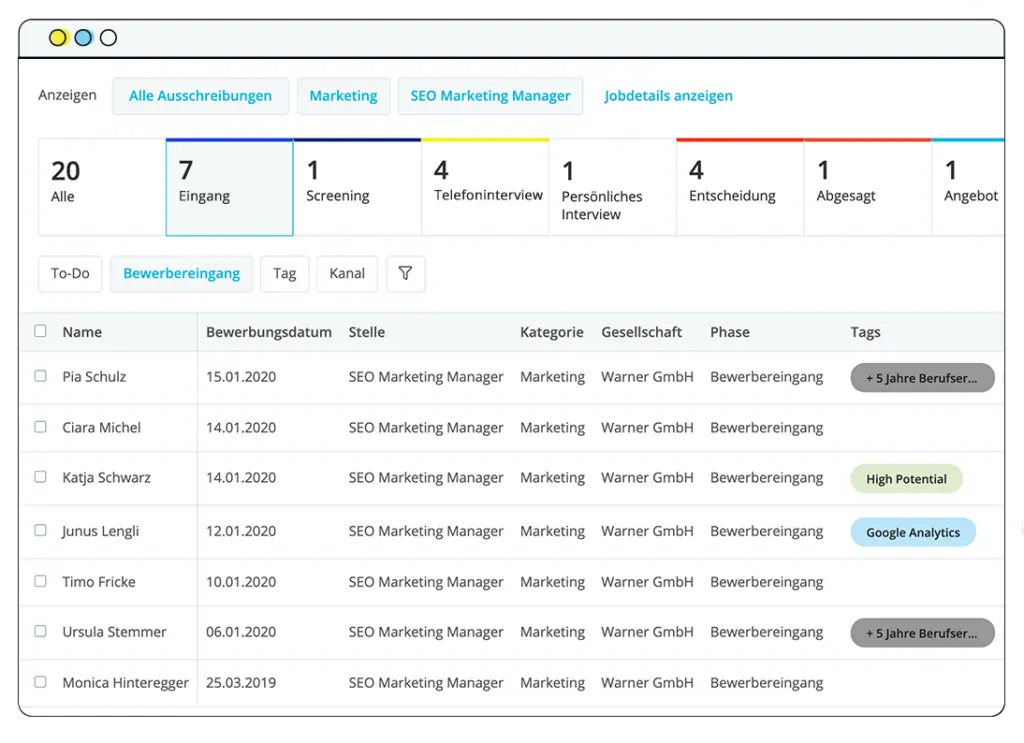Click the yellow window control dot
This screenshot has width=1024, height=743.
click(58, 38)
